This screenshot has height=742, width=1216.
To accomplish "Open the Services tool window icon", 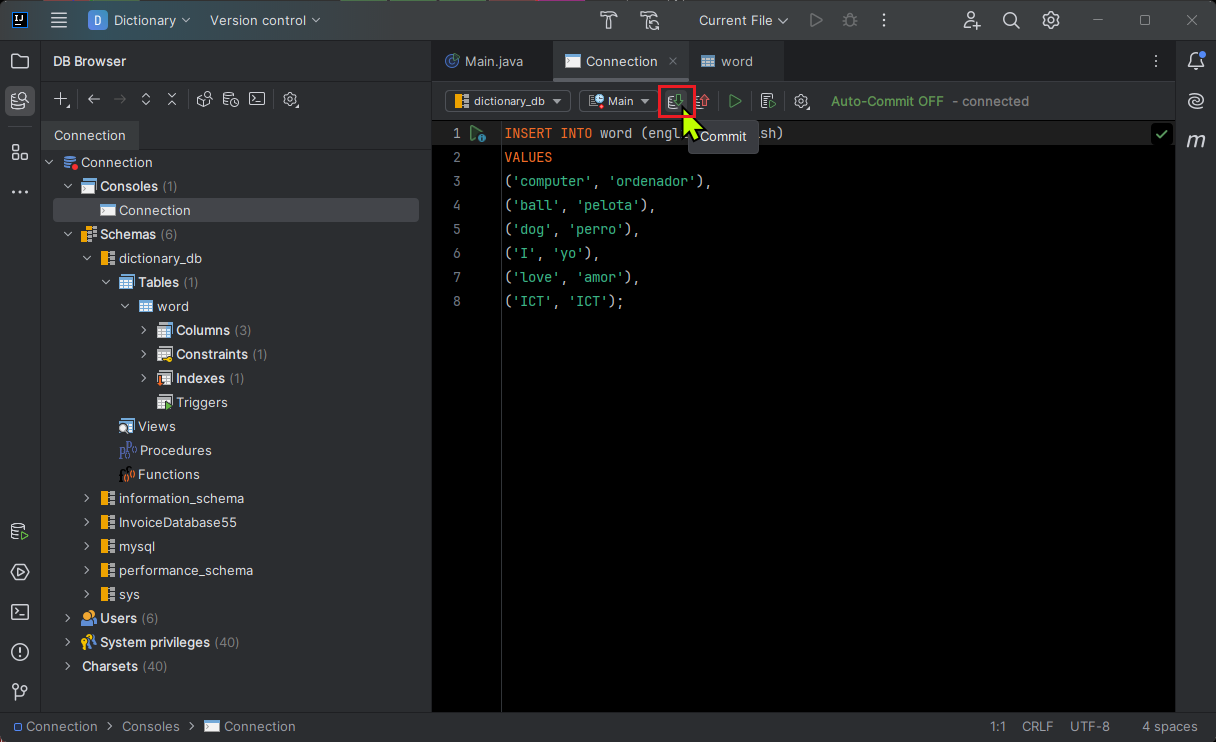I will tap(19, 572).
